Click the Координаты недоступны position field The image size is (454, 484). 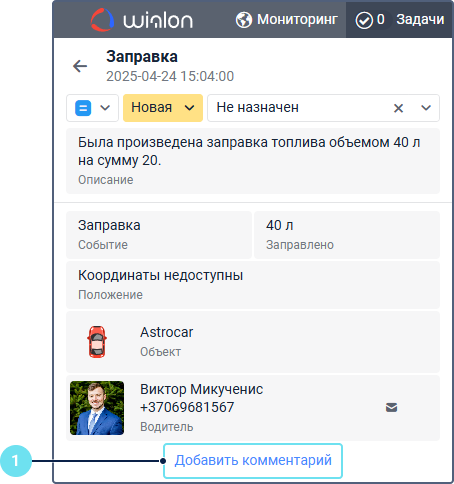[253, 285]
